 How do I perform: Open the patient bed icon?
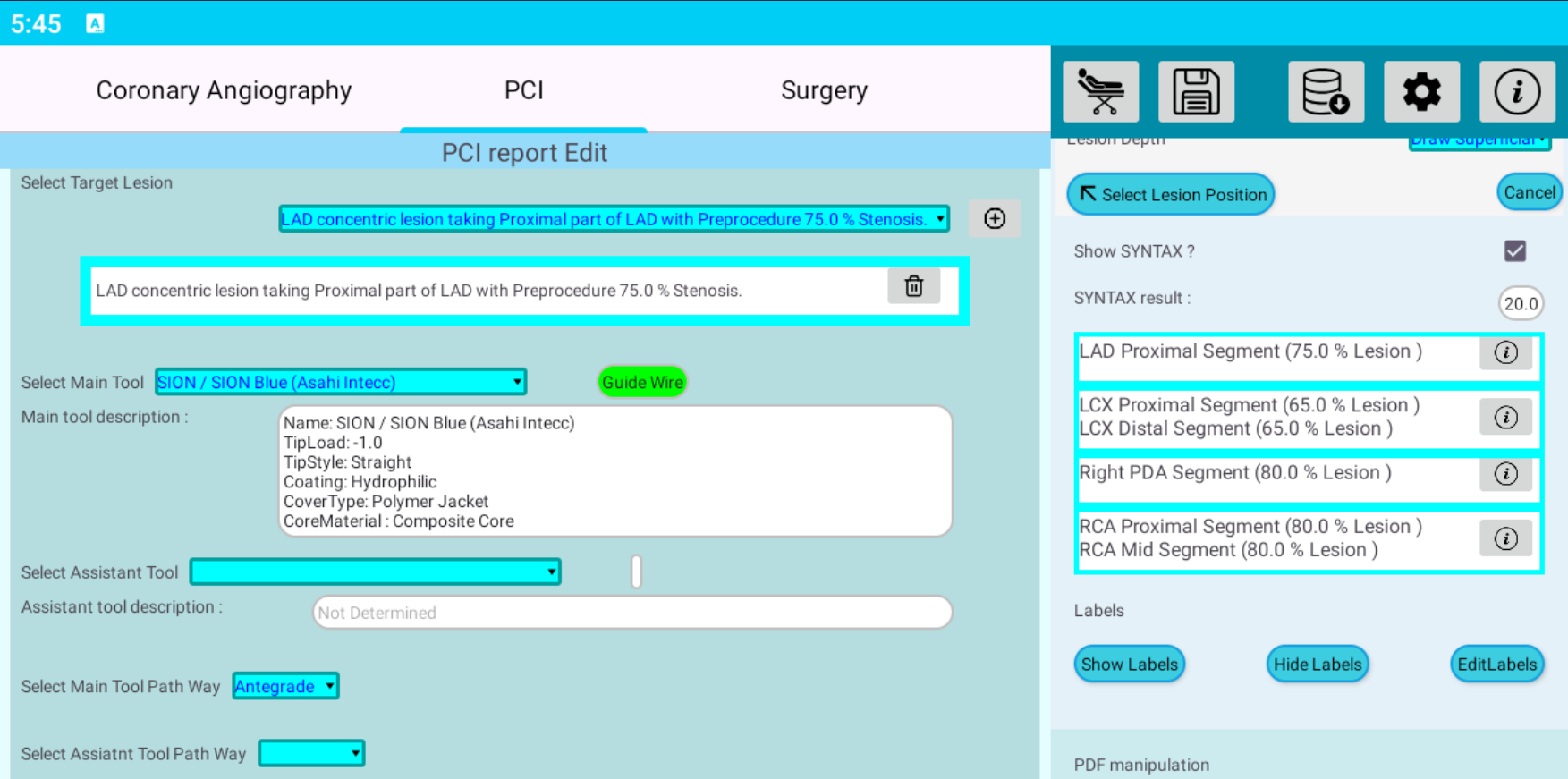[x=1100, y=91]
